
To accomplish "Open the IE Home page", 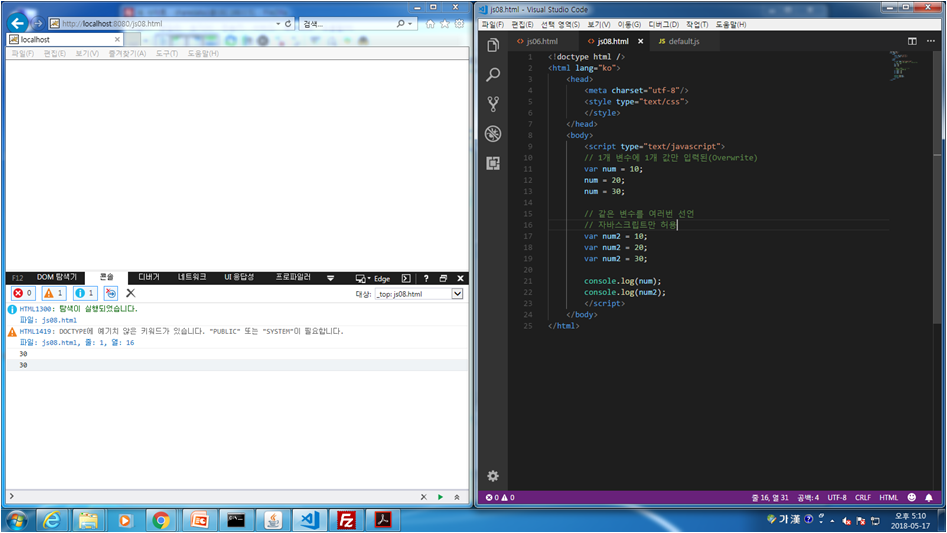I will [x=430, y=24].
